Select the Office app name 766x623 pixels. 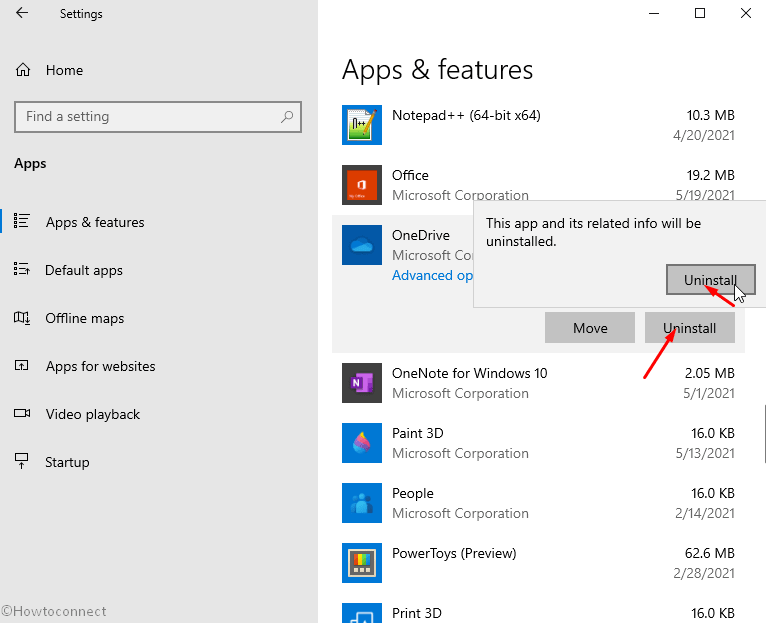click(410, 175)
